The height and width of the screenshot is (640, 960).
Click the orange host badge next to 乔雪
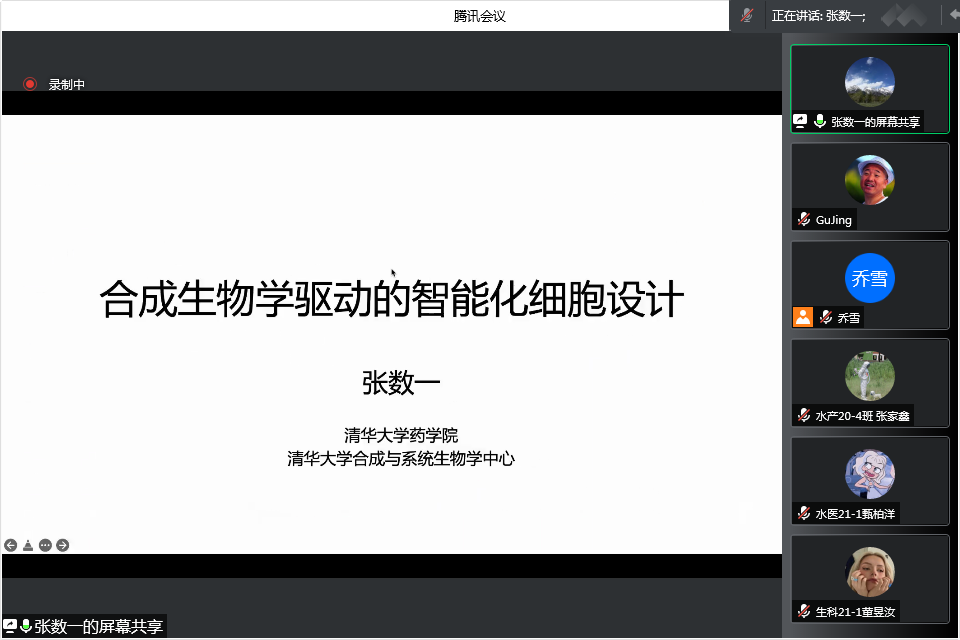point(802,317)
